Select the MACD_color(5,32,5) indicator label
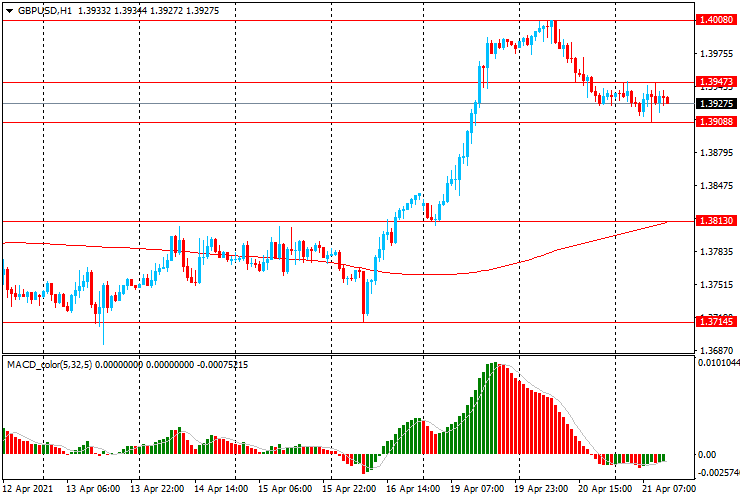The height and width of the screenshot is (500, 740). [50, 364]
